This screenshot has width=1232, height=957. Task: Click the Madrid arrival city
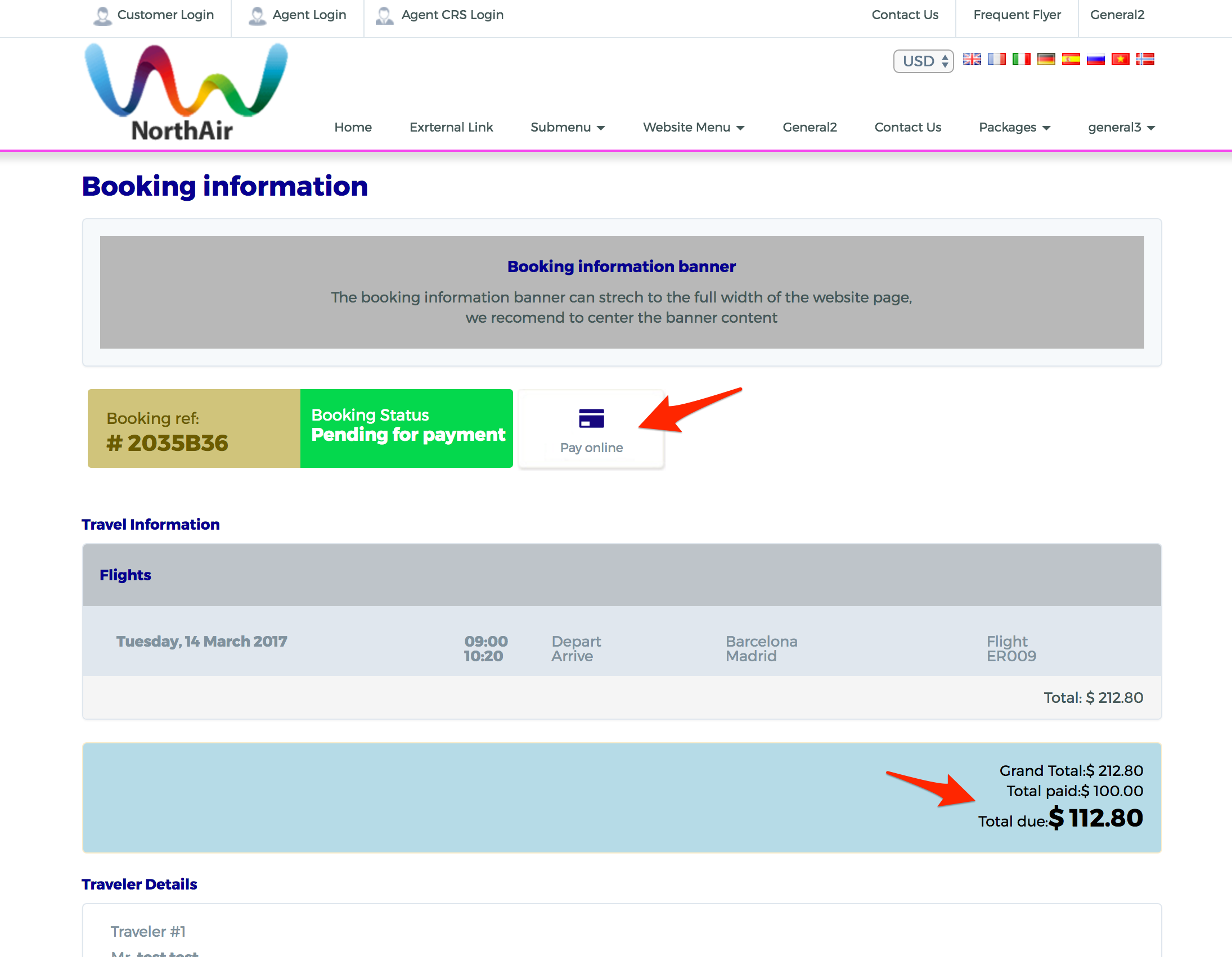click(751, 656)
